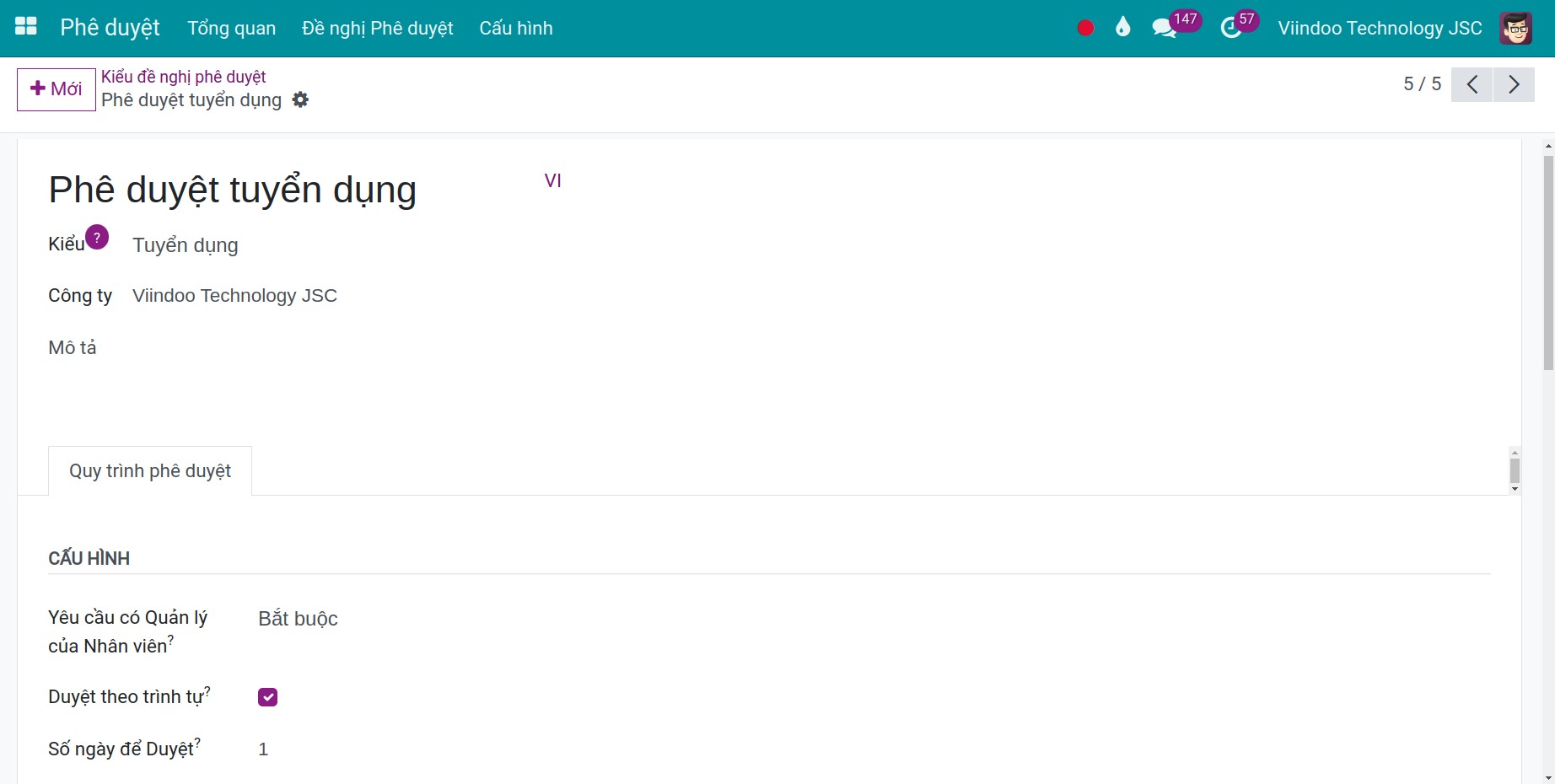Open activities clock with 57 badge
This screenshot has width=1555, height=784.
point(1239,26)
